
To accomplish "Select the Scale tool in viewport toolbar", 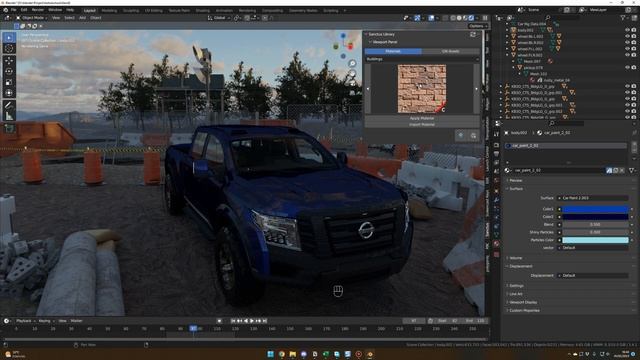I will coord(9,82).
